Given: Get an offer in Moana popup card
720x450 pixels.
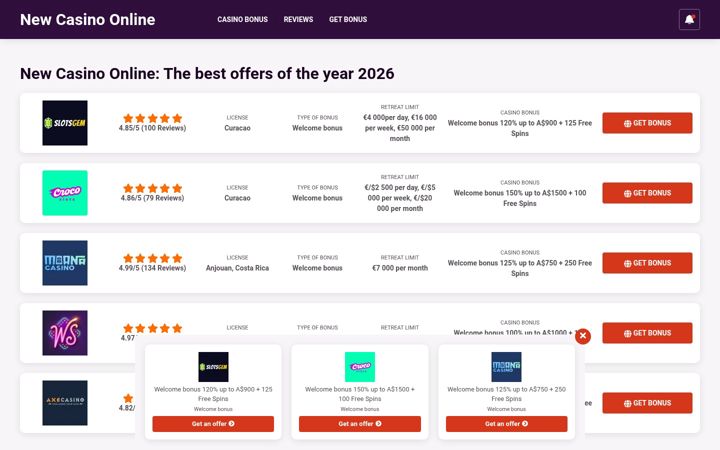Looking at the screenshot, I should (506, 424).
